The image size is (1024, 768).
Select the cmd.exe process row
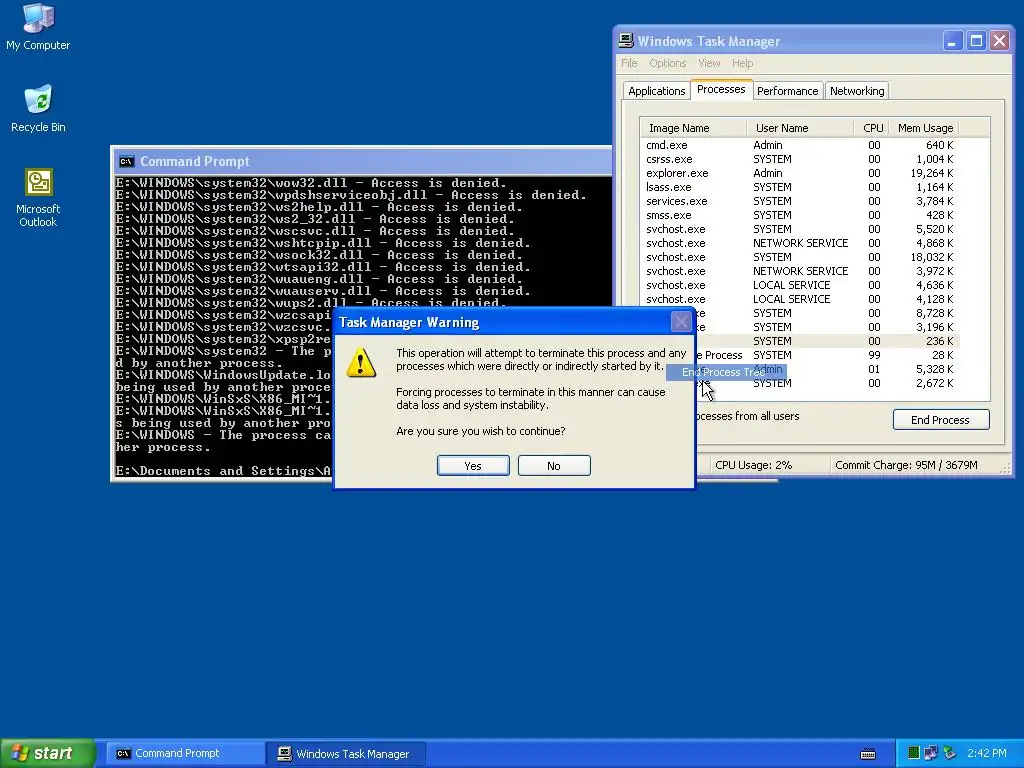pos(799,145)
